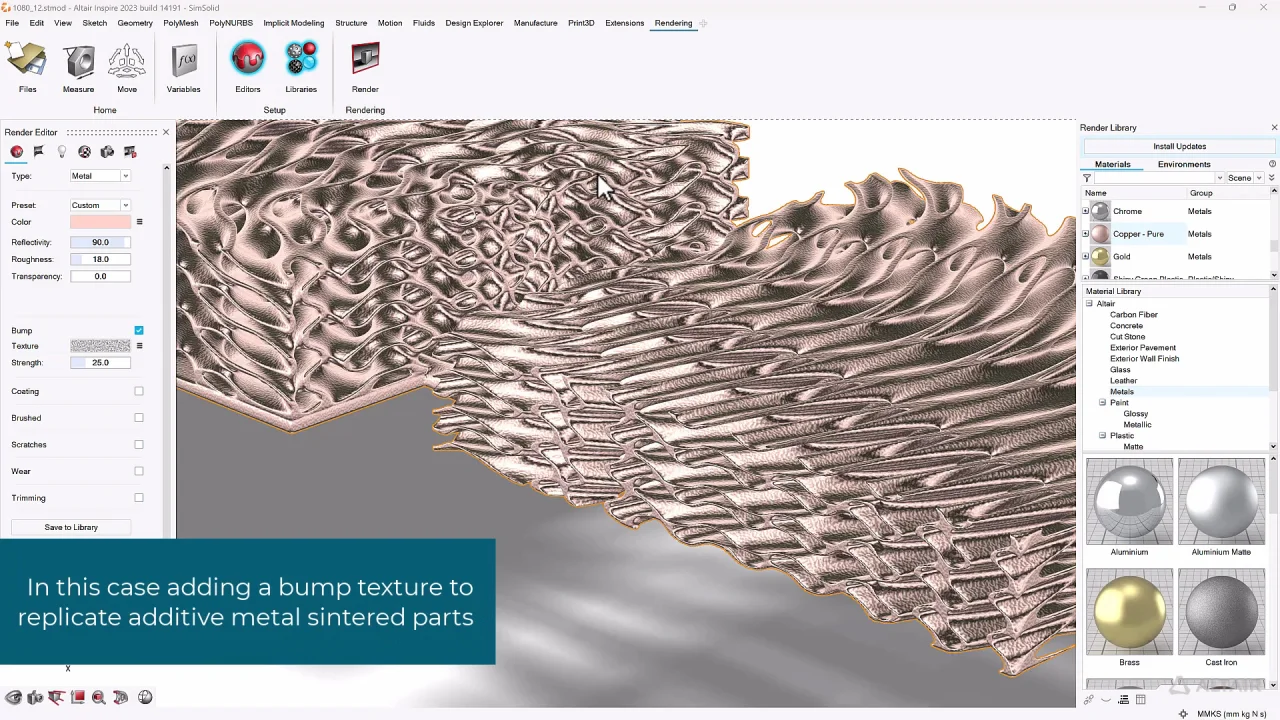Screen dimensions: 1280x720
Task: Disable the Bump checkbox
Action: tap(139, 330)
